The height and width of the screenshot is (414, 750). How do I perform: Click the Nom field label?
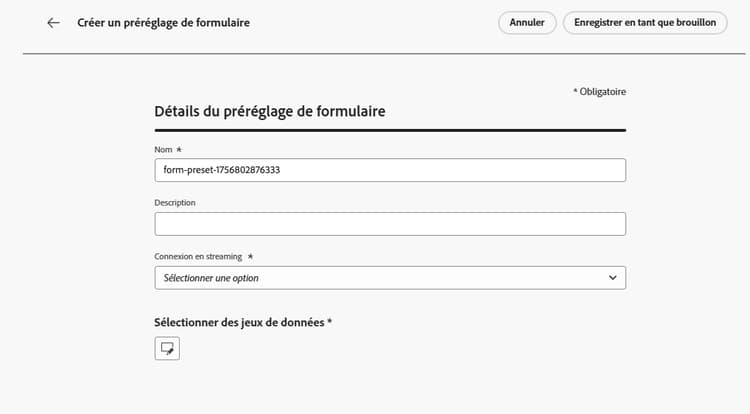(x=163, y=150)
